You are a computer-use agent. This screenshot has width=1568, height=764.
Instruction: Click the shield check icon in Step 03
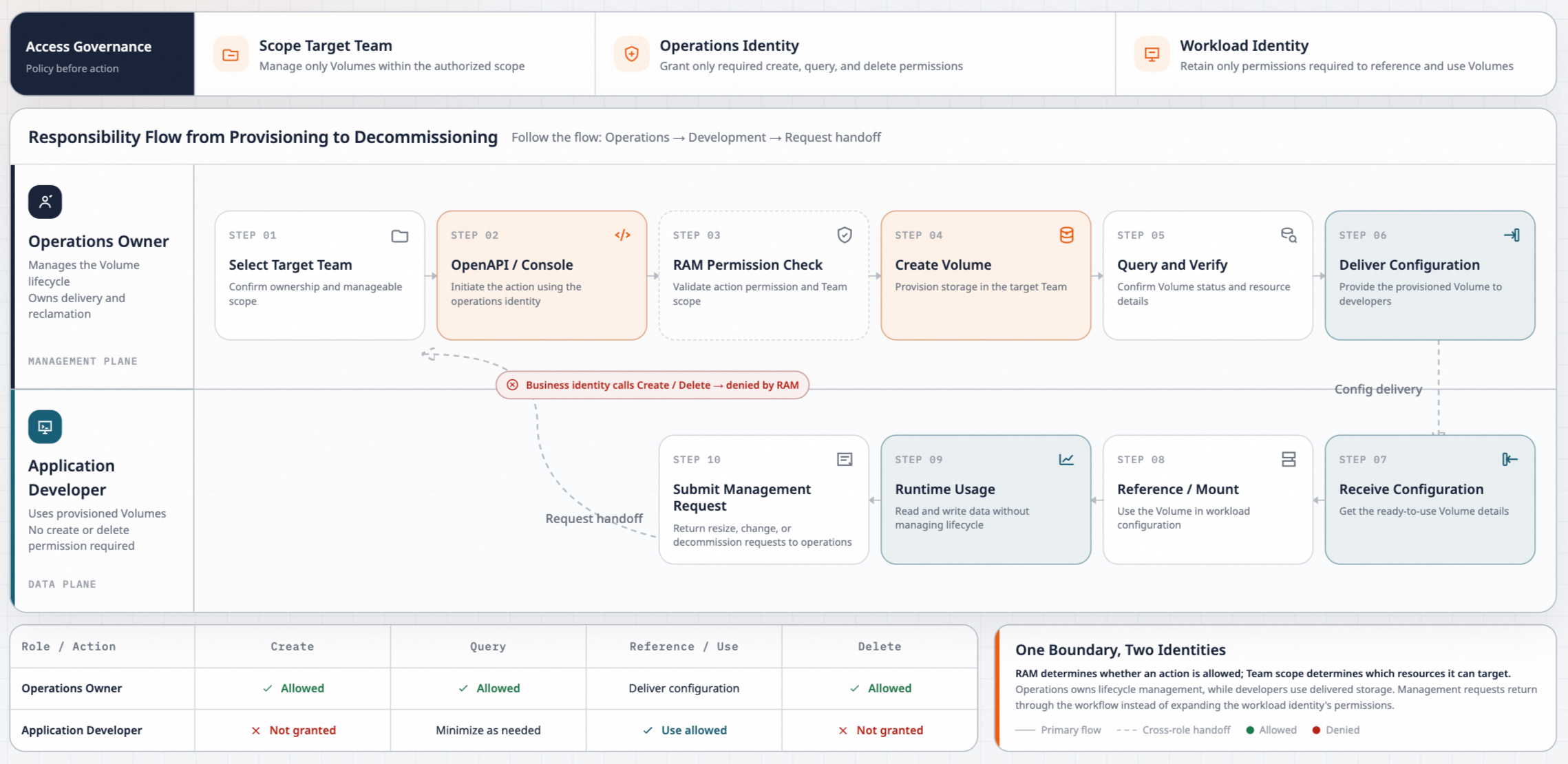point(845,235)
